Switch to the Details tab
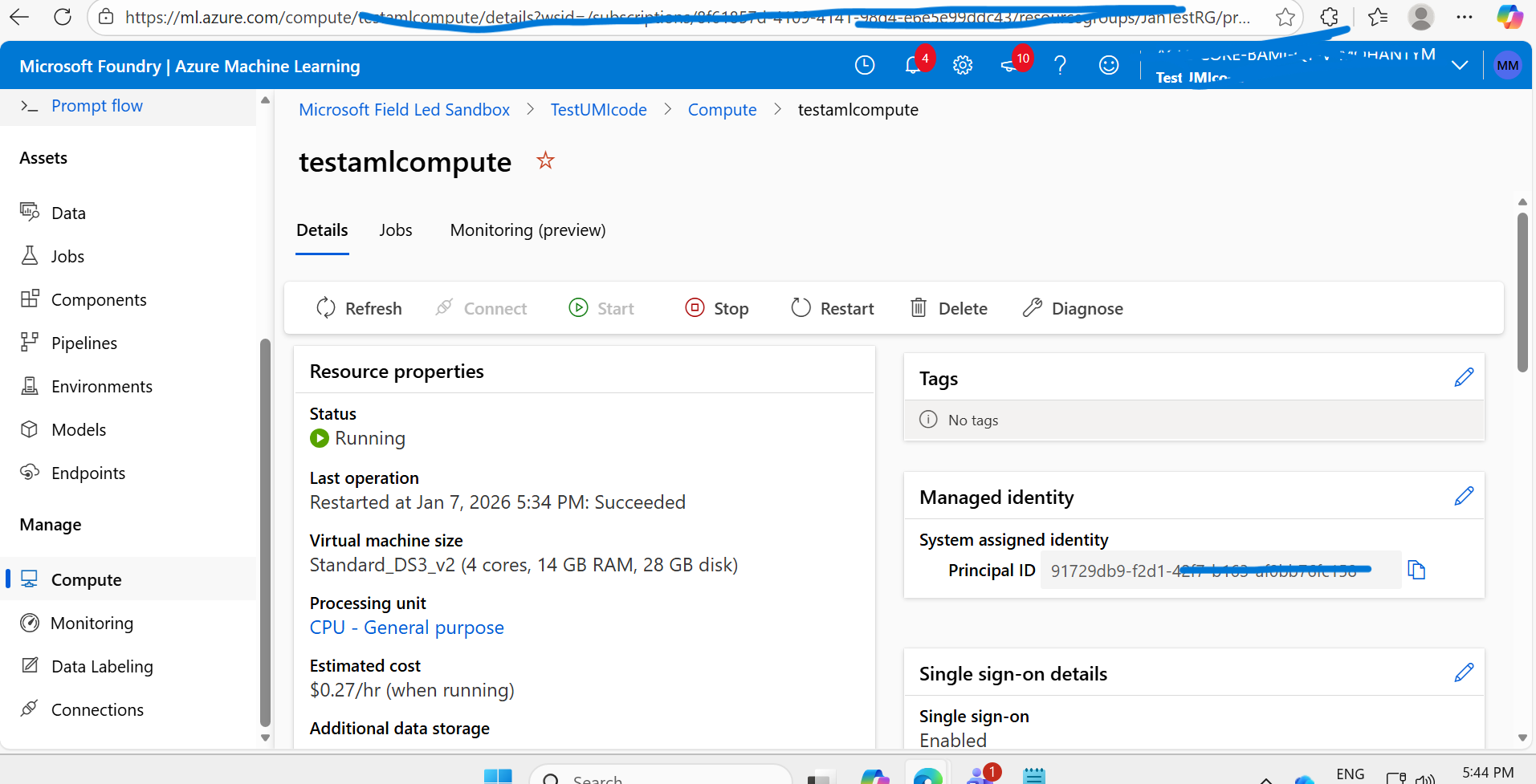Viewport: 1536px width, 784px height. 322,230
